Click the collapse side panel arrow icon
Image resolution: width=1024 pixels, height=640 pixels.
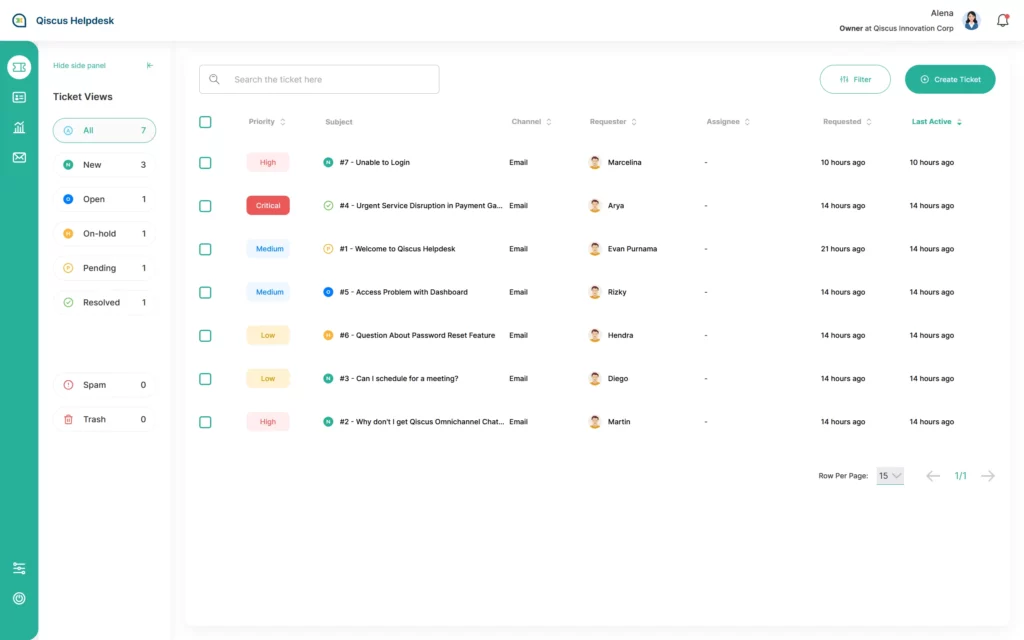[x=150, y=66]
